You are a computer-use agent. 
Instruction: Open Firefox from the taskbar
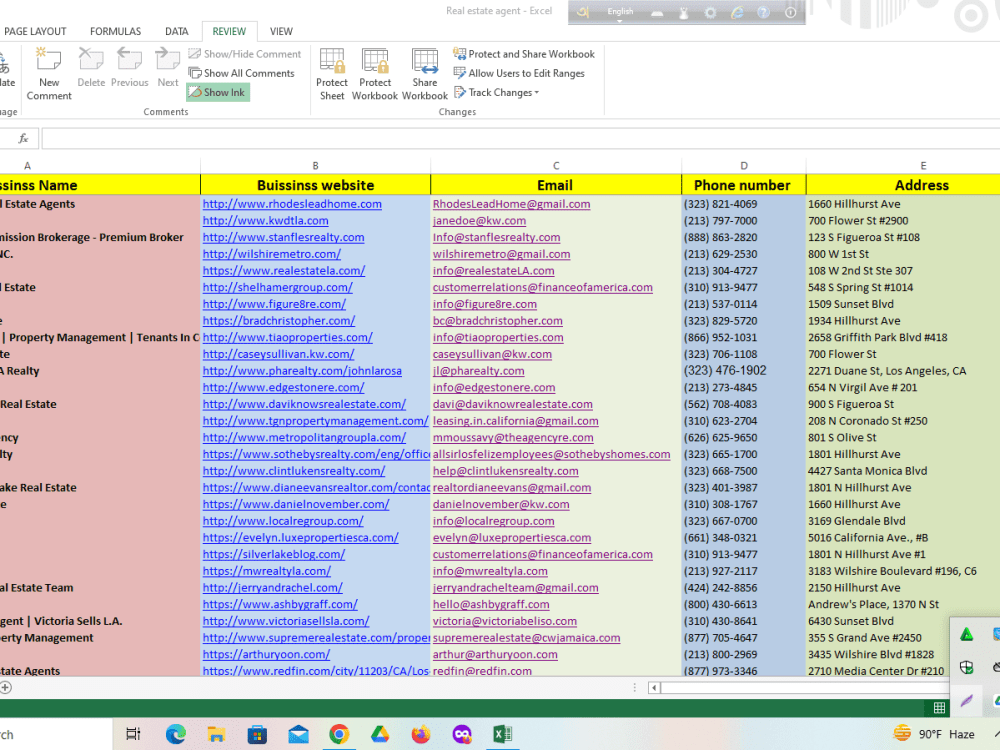[420, 734]
